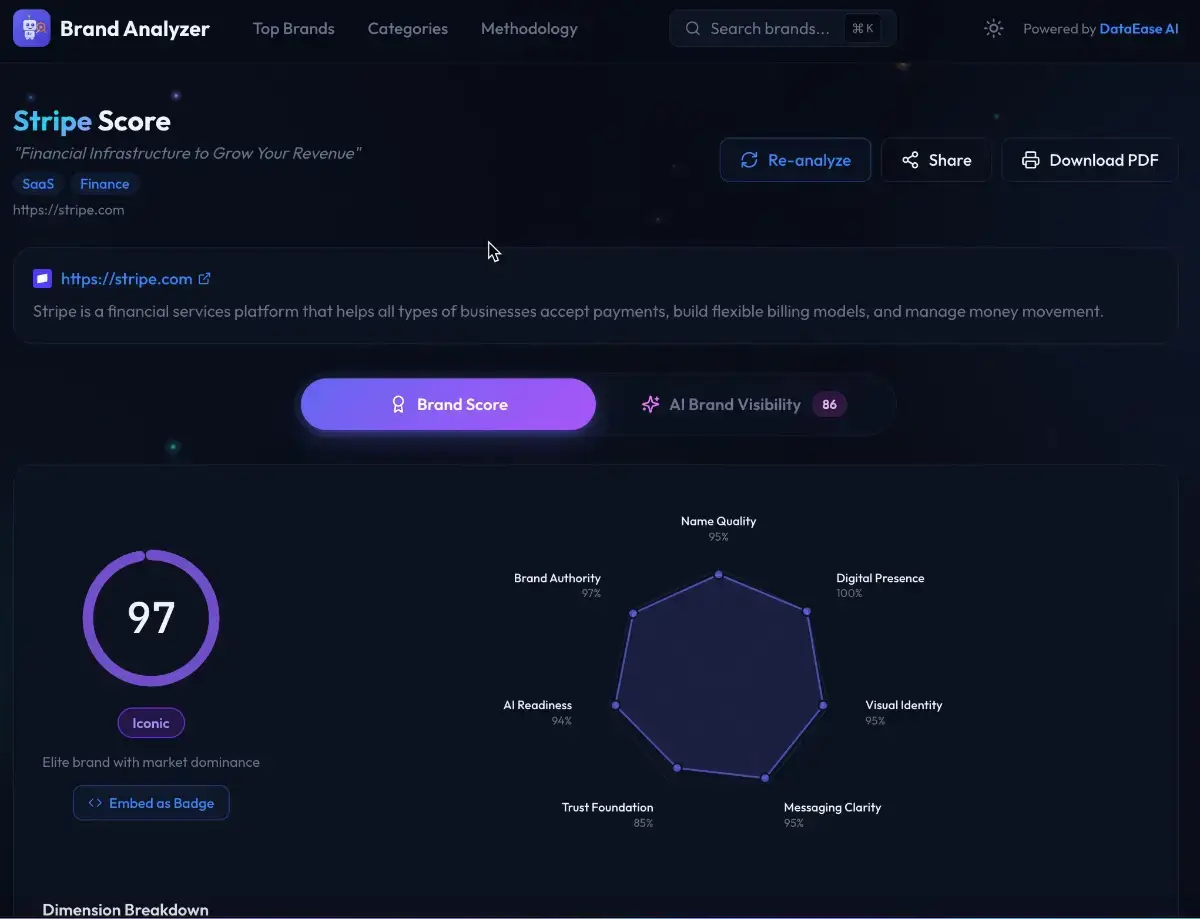Click the award ribbon icon on Brand Score
This screenshot has height=919, width=1200.
398,404
